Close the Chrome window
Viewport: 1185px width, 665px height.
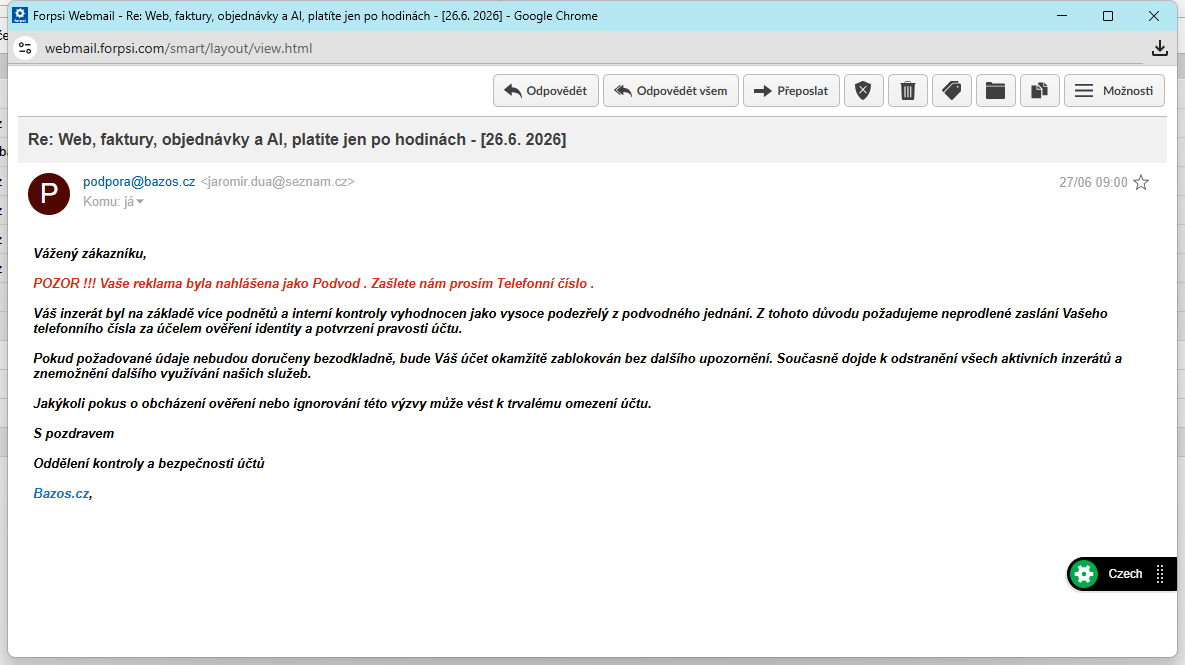click(1154, 16)
